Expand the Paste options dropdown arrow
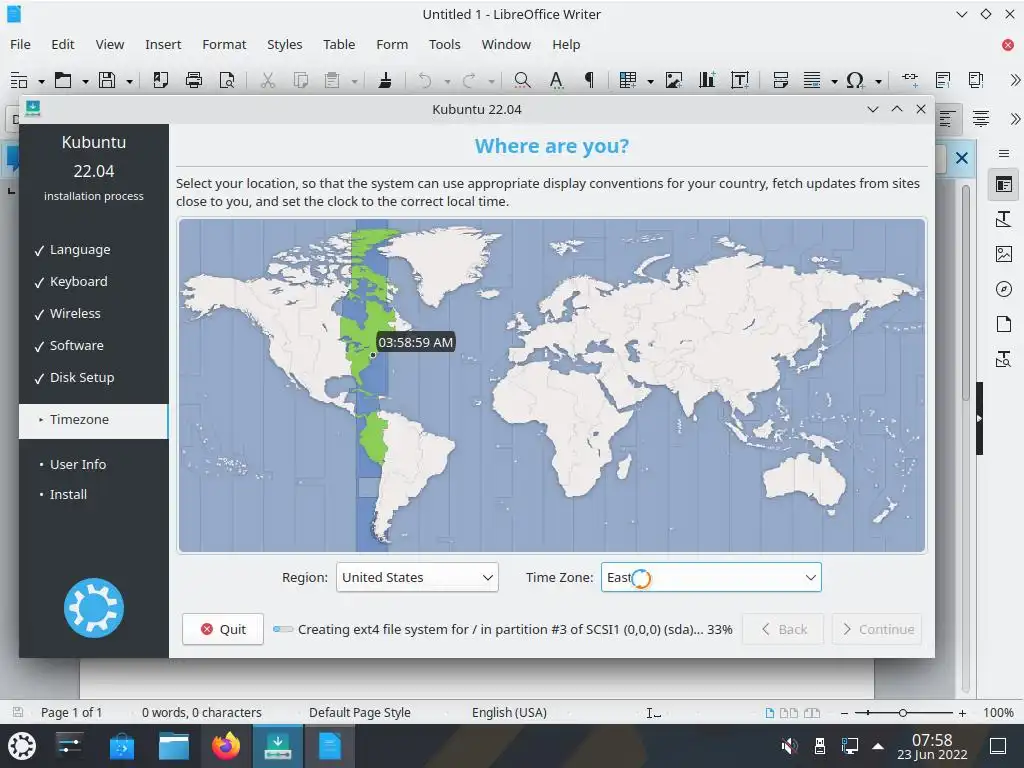The image size is (1024, 768). [x=355, y=82]
